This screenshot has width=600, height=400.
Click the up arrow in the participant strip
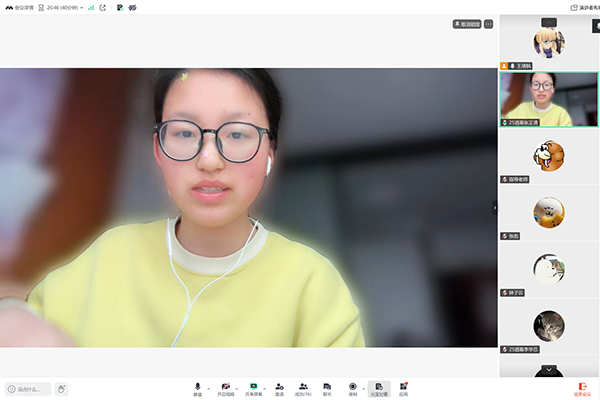(x=549, y=22)
